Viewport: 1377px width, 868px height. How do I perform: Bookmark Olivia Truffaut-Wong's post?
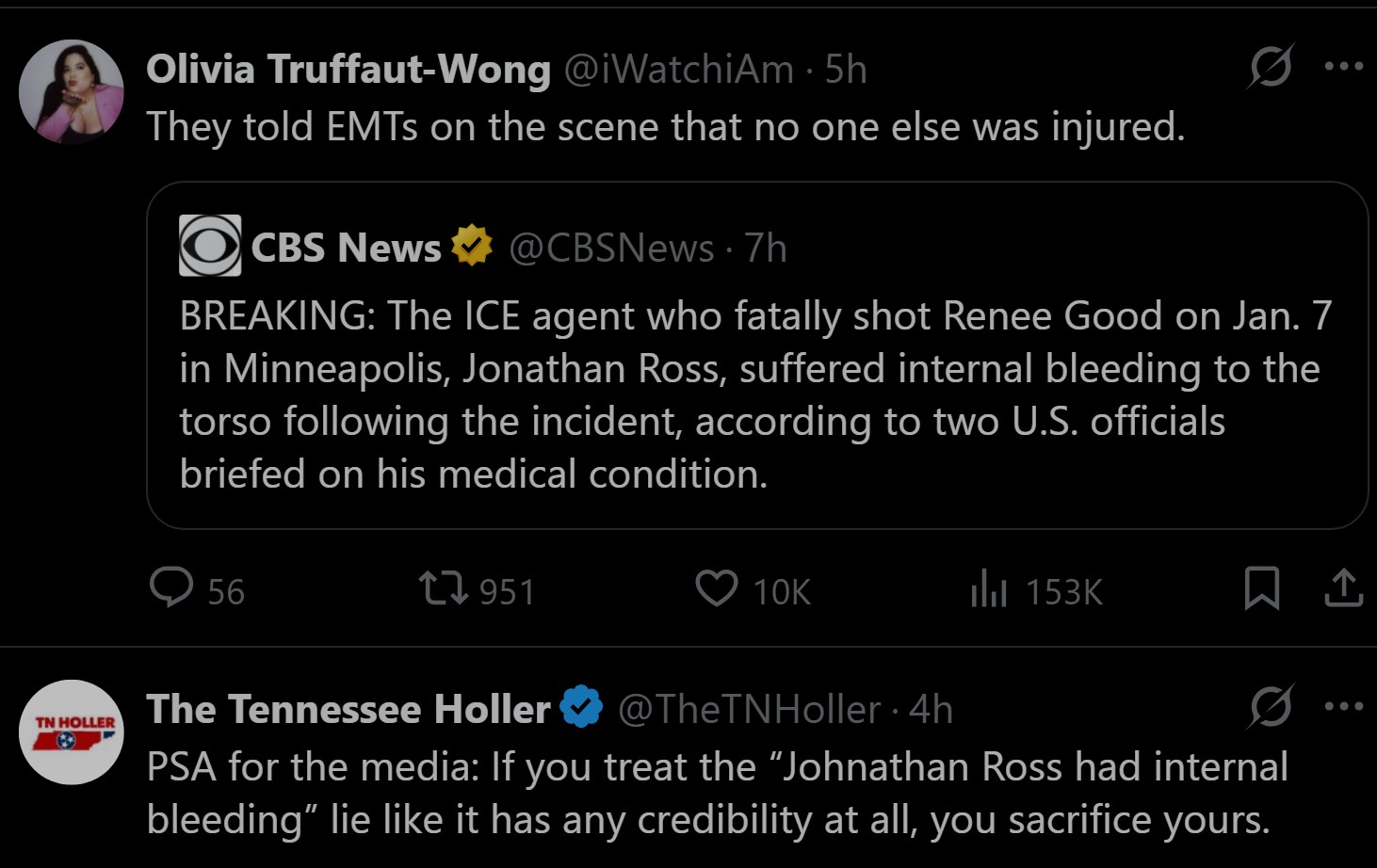(x=1261, y=589)
